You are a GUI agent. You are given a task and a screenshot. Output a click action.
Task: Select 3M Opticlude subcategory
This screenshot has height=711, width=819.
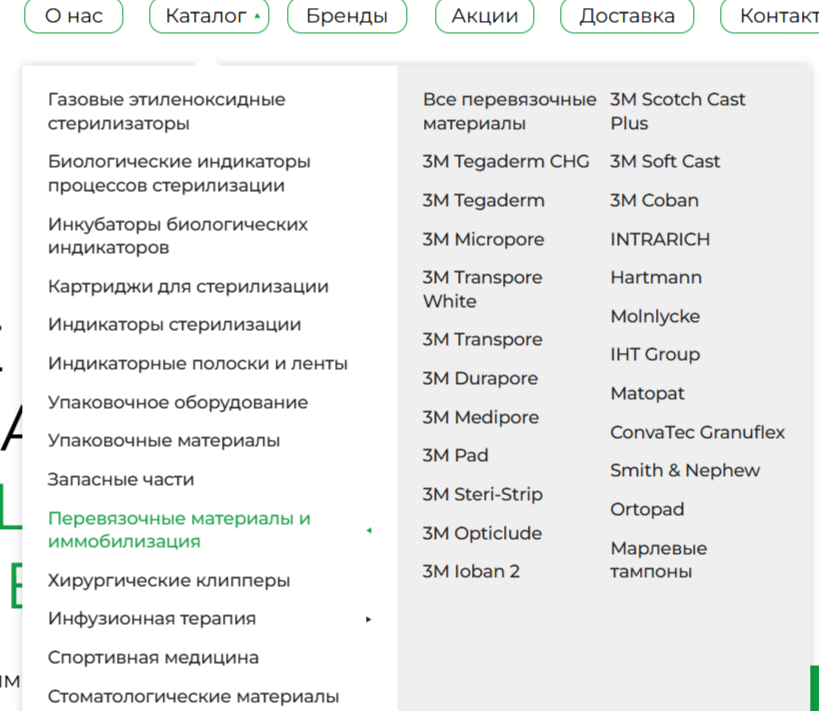(482, 533)
